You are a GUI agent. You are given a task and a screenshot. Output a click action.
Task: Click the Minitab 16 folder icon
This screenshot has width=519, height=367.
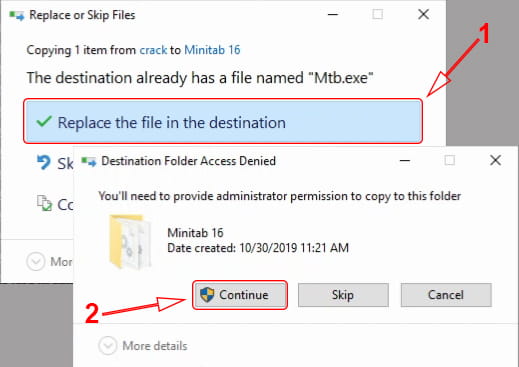130,241
